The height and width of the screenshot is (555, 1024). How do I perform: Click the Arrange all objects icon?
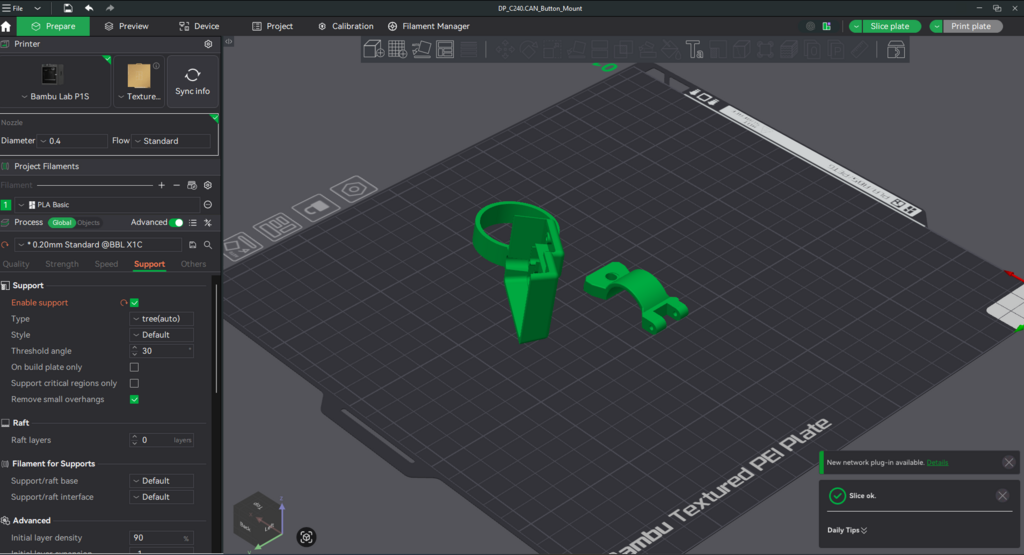coord(445,50)
